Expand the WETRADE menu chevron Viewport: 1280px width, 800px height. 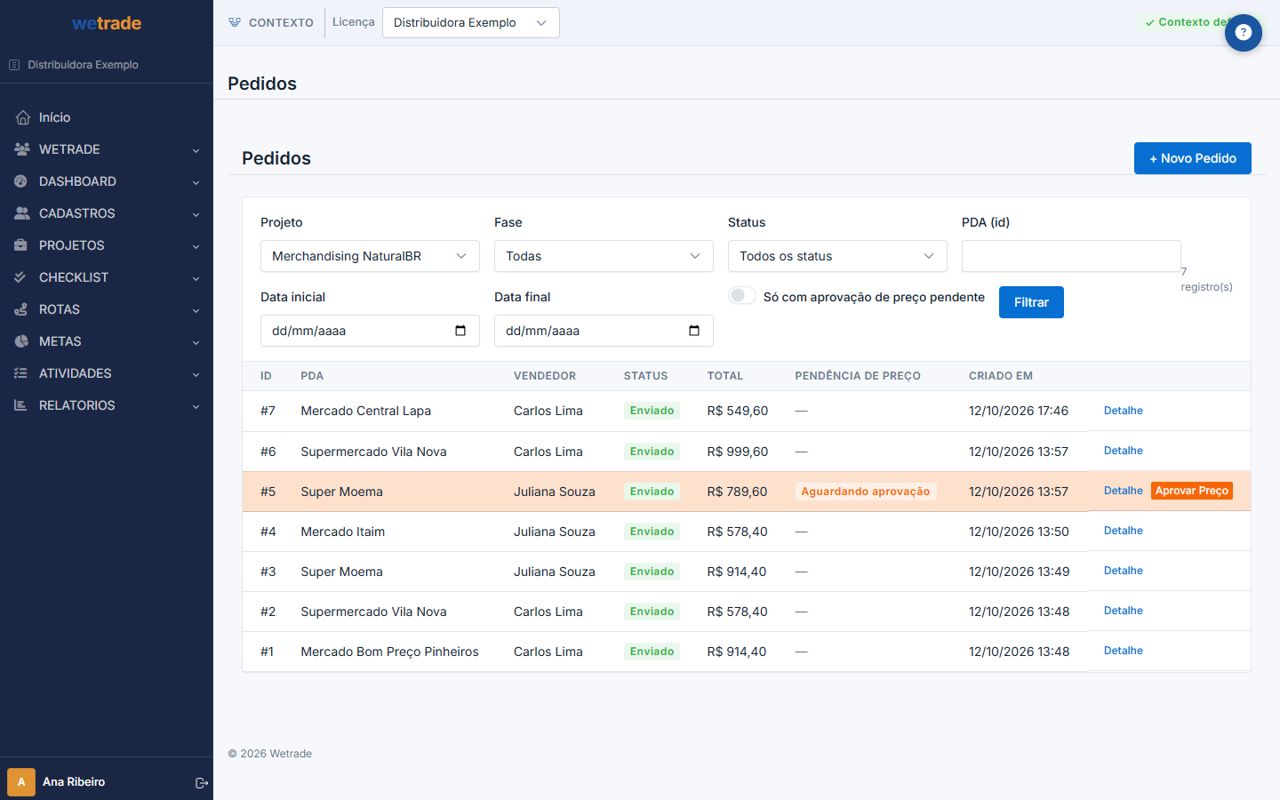(x=196, y=150)
